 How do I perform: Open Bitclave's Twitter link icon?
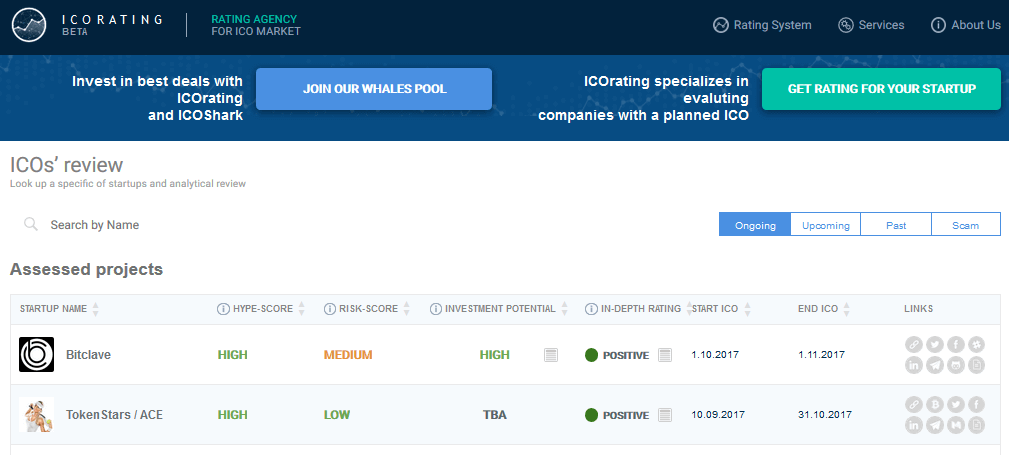pyautogui.click(x=935, y=345)
